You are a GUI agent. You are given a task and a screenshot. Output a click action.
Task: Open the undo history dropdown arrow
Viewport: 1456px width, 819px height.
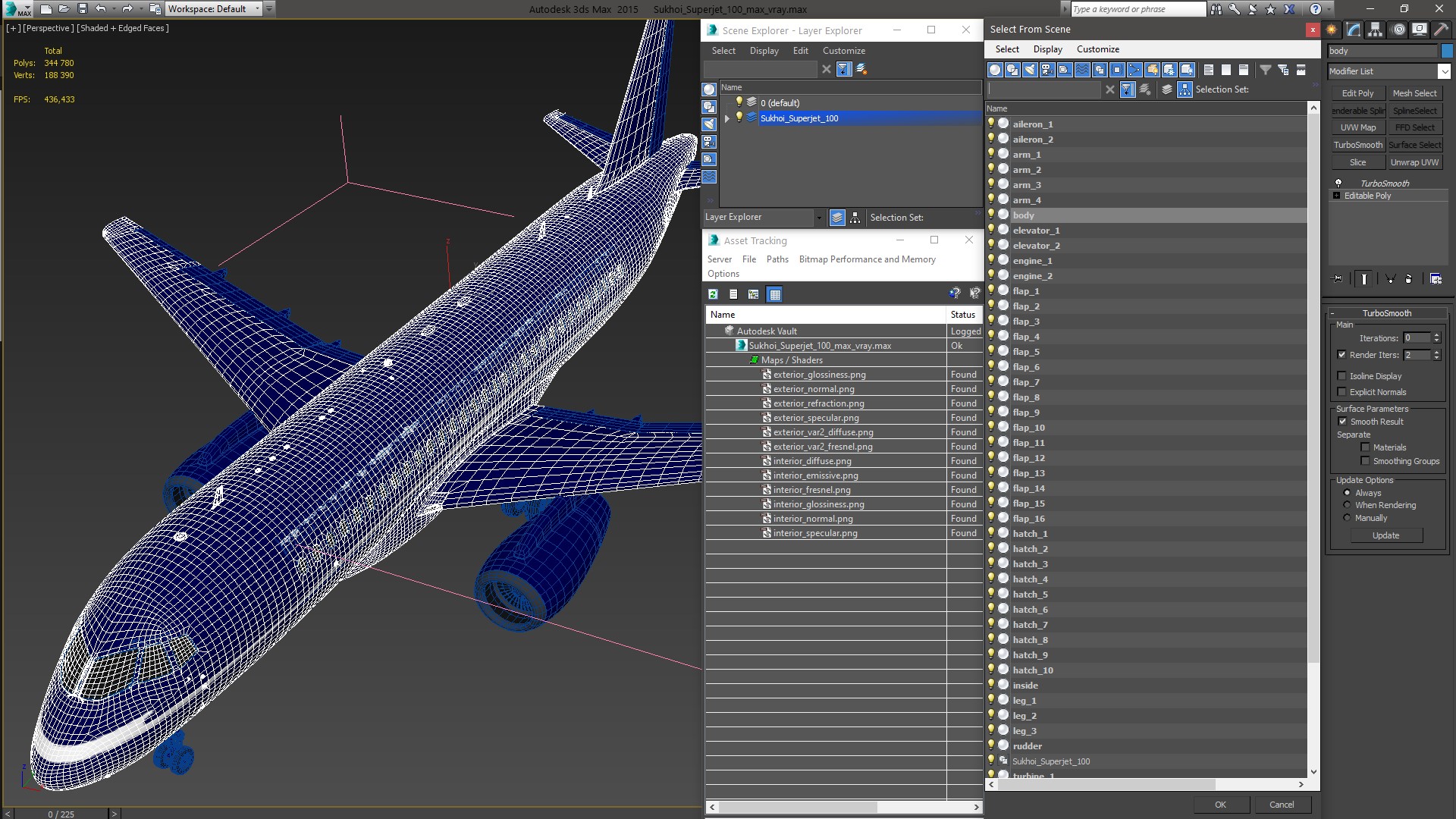coord(113,9)
